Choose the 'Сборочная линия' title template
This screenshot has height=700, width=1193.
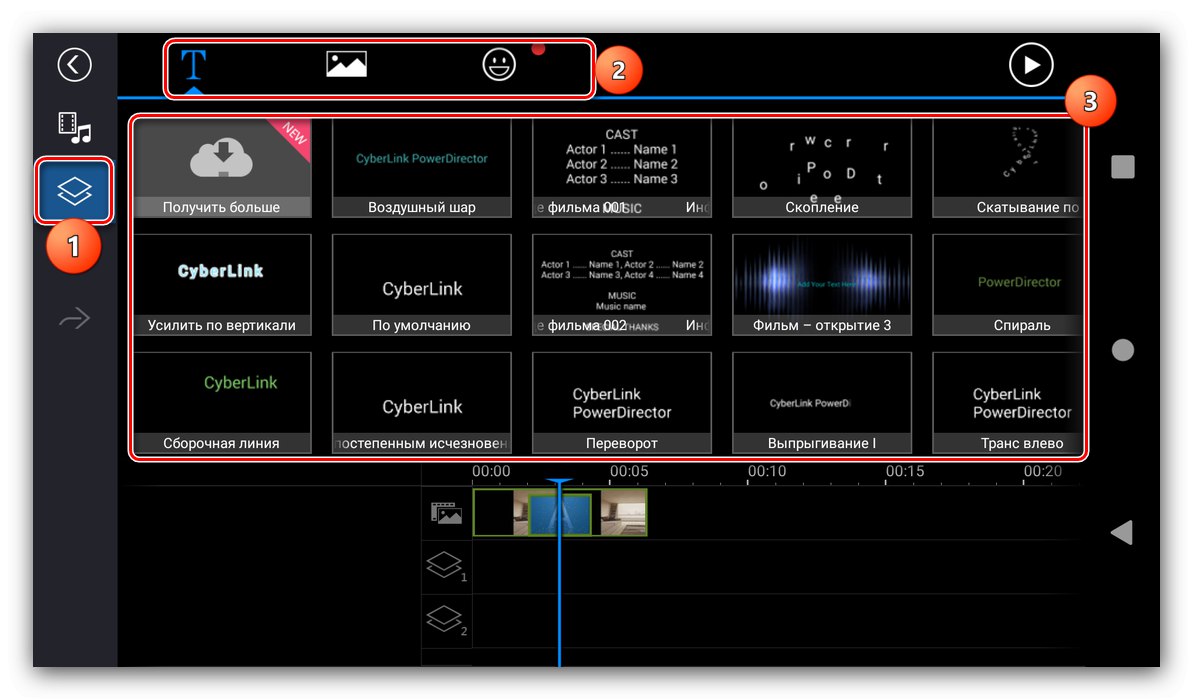pos(222,402)
